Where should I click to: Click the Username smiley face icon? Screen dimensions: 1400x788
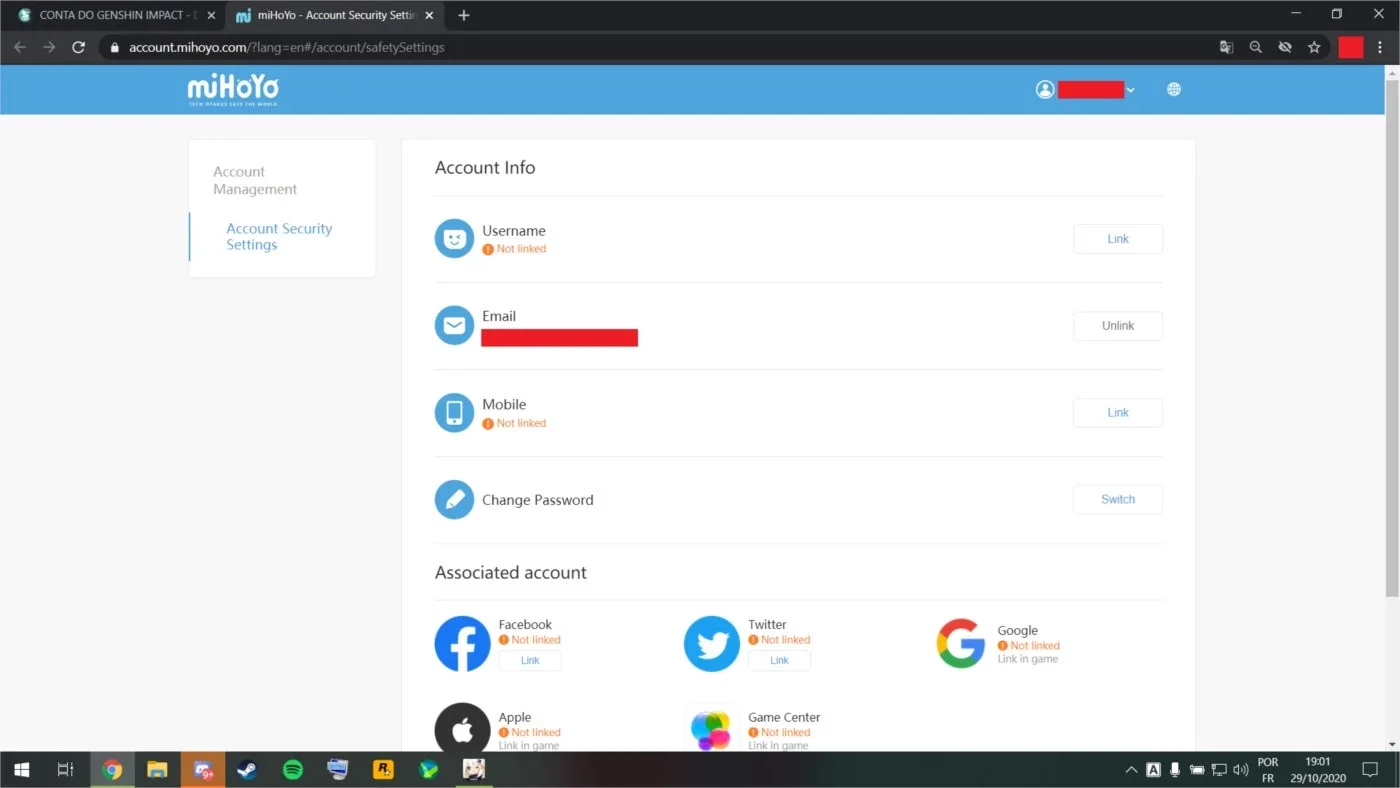click(454, 239)
